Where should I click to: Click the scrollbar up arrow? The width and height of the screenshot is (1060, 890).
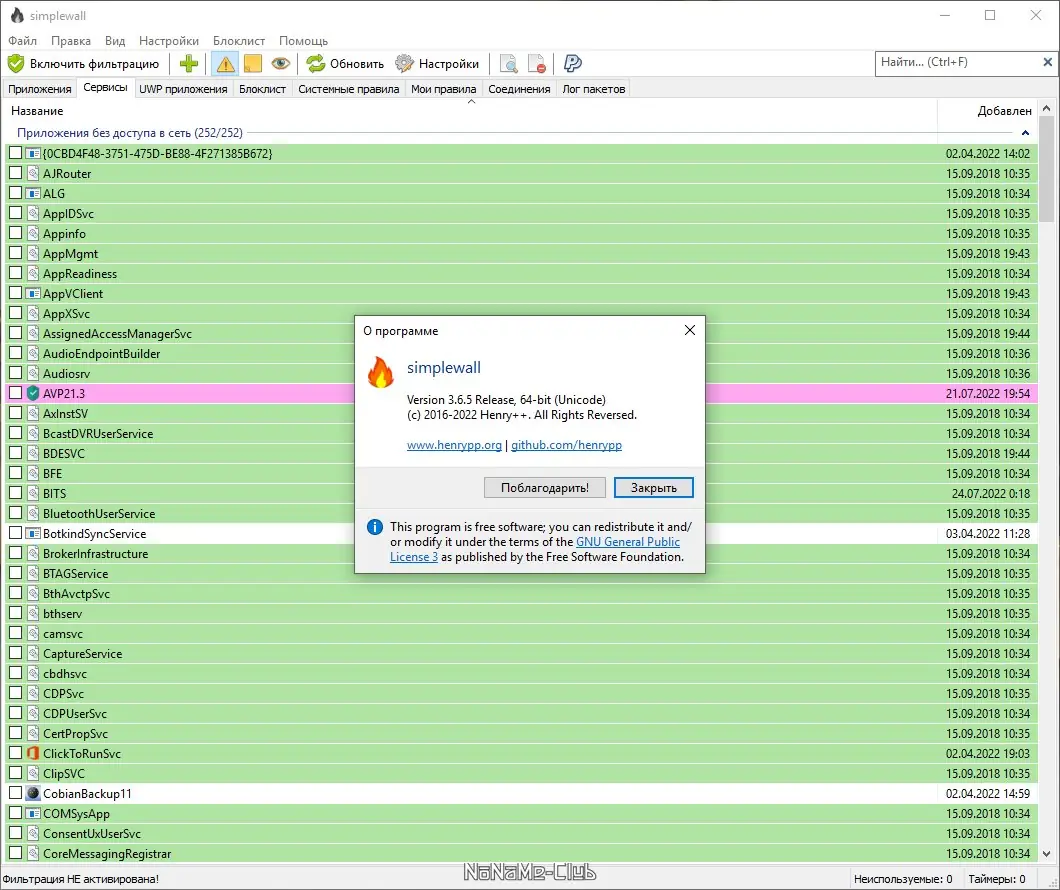[1046, 107]
